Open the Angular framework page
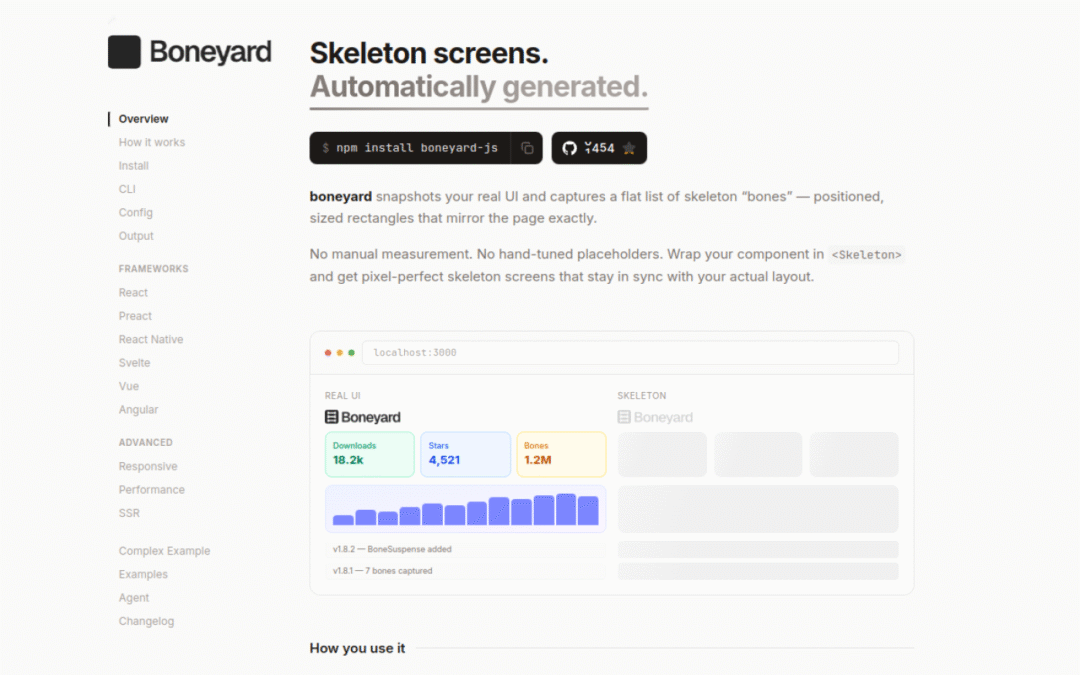 [x=138, y=410]
